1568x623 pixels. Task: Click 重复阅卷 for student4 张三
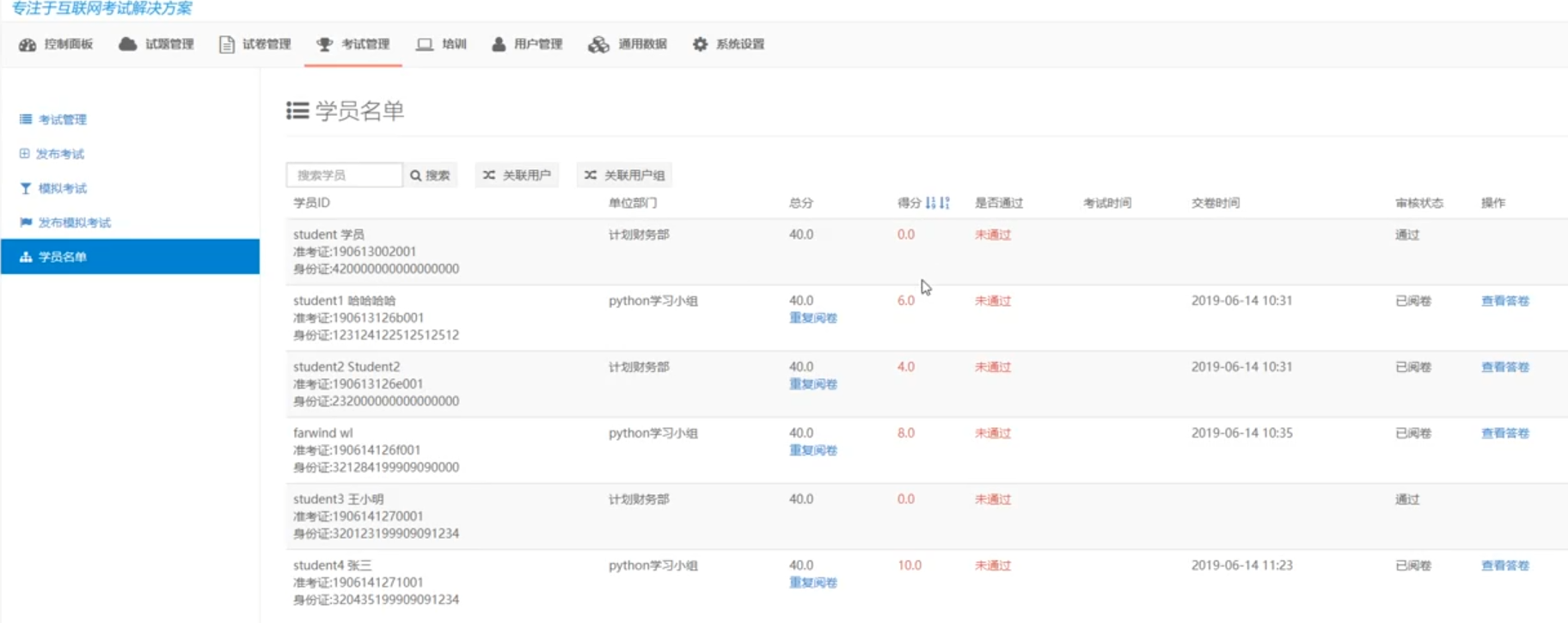[x=813, y=583]
